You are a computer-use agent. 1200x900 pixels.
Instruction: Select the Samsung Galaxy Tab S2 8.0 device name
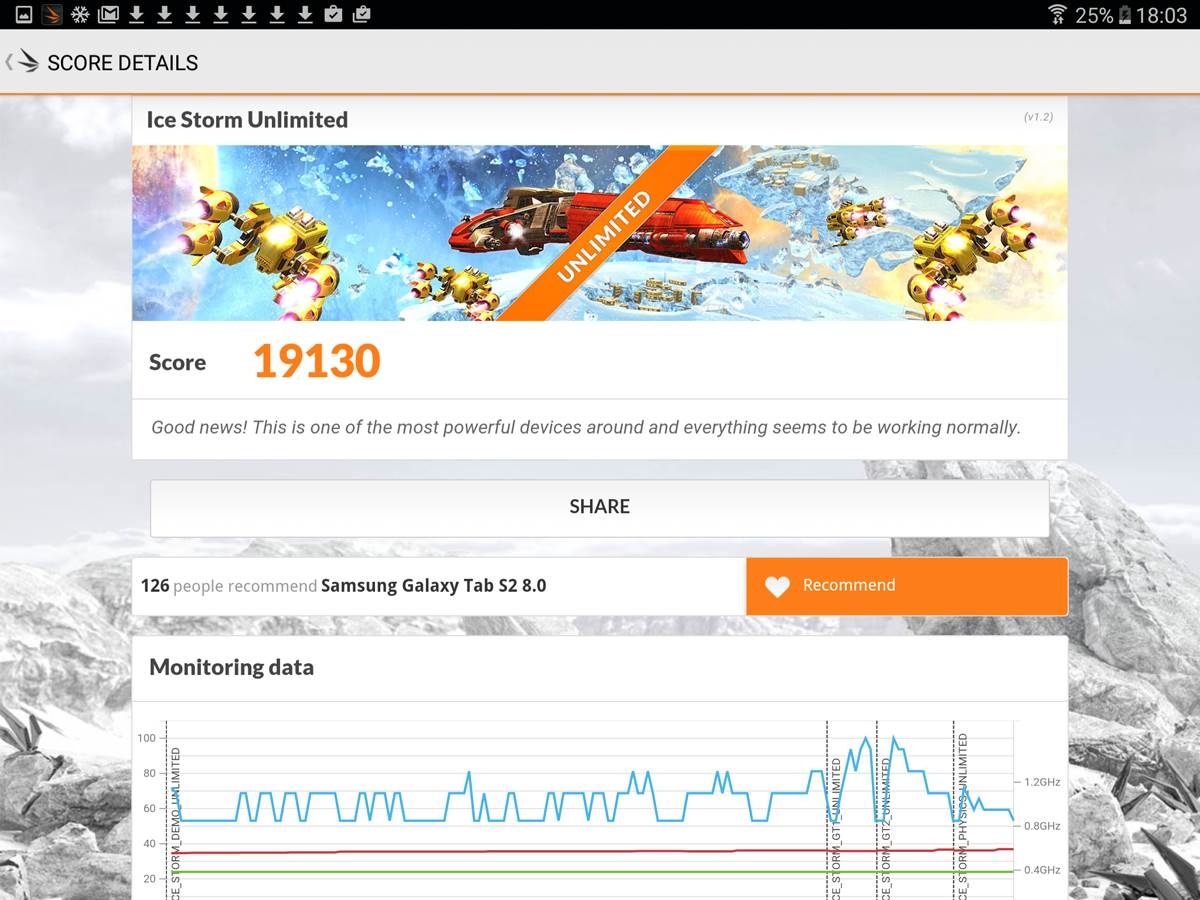tap(433, 585)
